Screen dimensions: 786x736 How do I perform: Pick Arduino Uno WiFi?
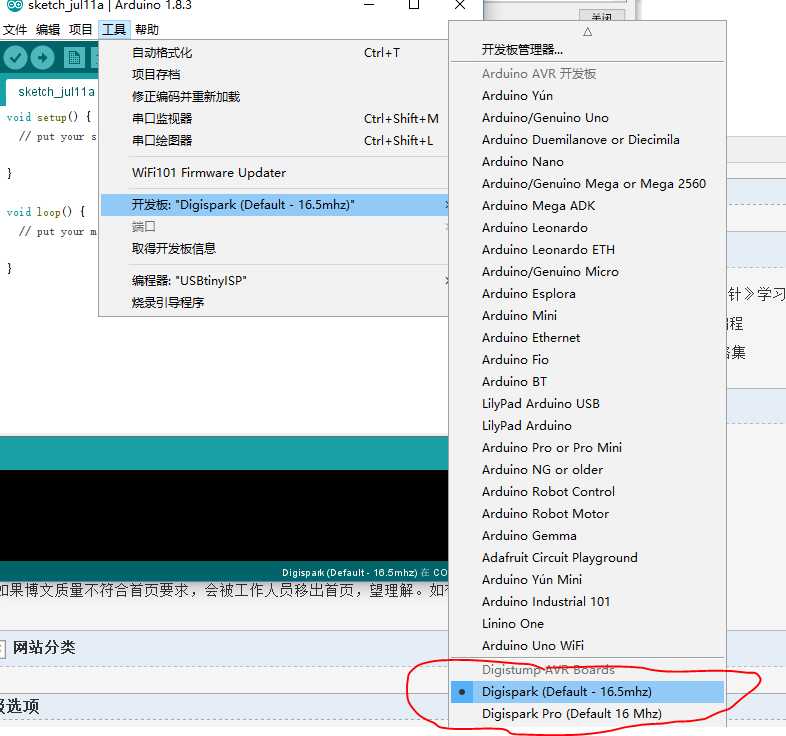pyautogui.click(x=587, y=646)
